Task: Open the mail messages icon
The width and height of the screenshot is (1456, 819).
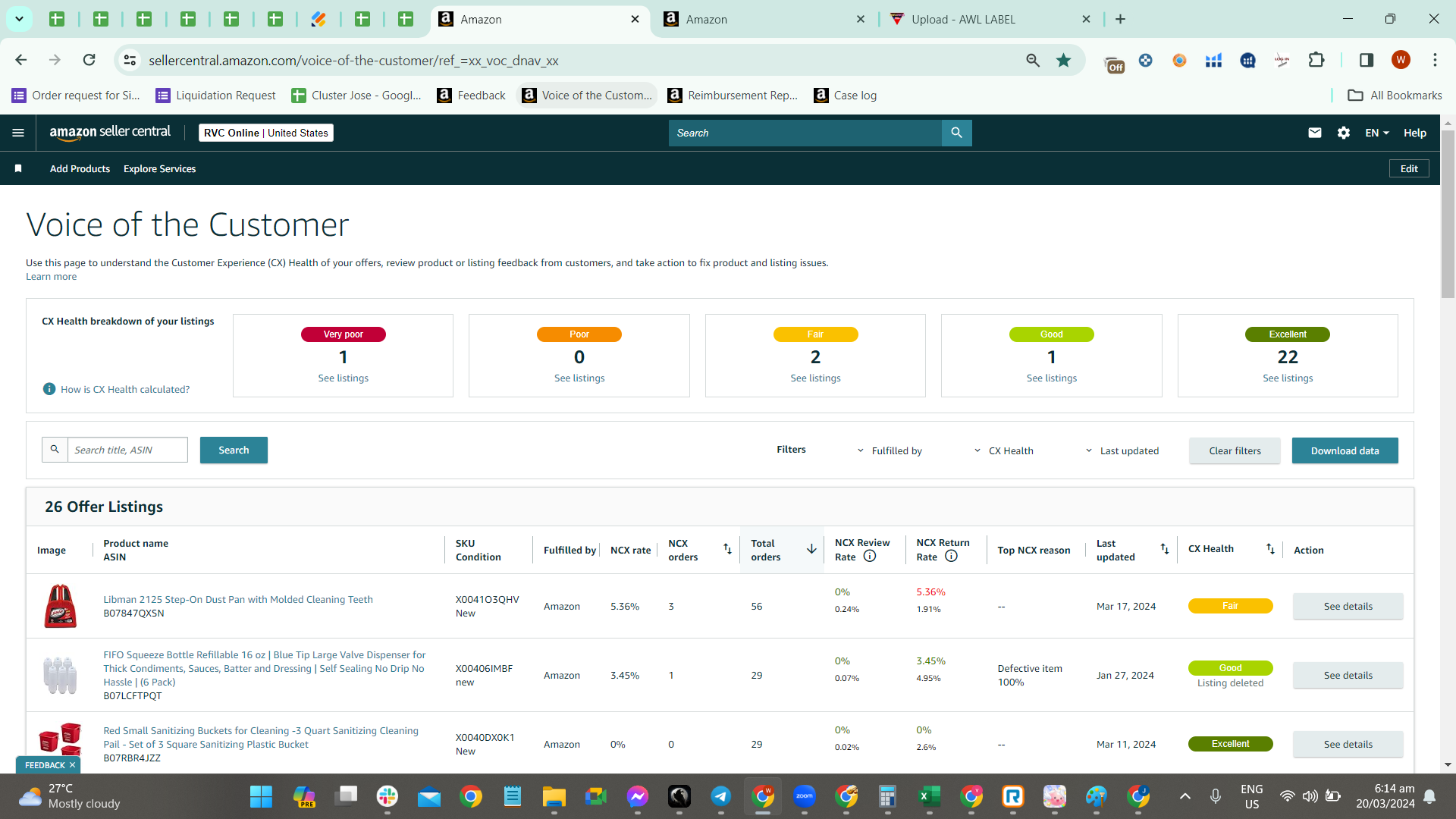Action: pos(1315,133)
